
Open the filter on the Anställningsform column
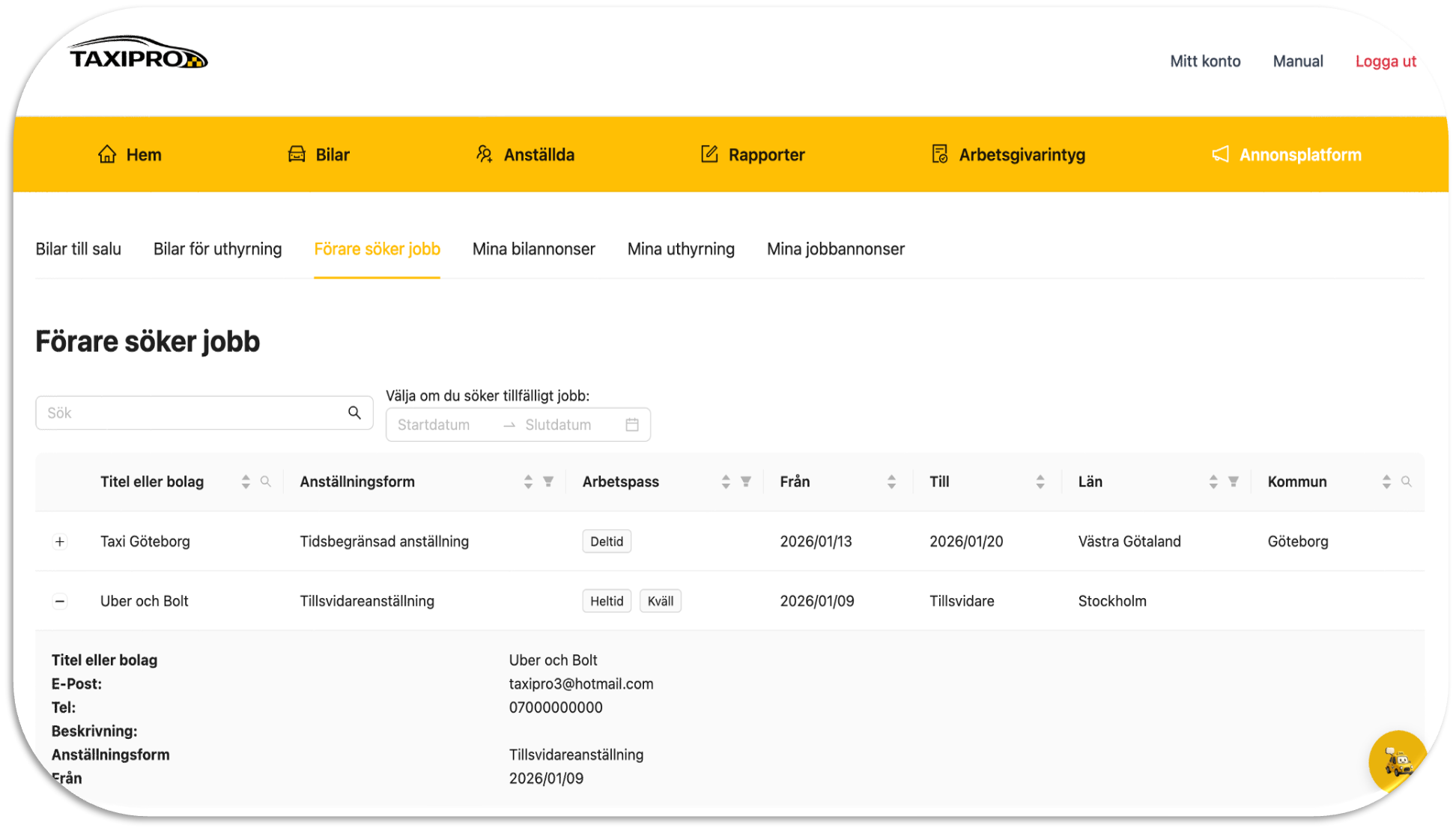pos(547,481)
